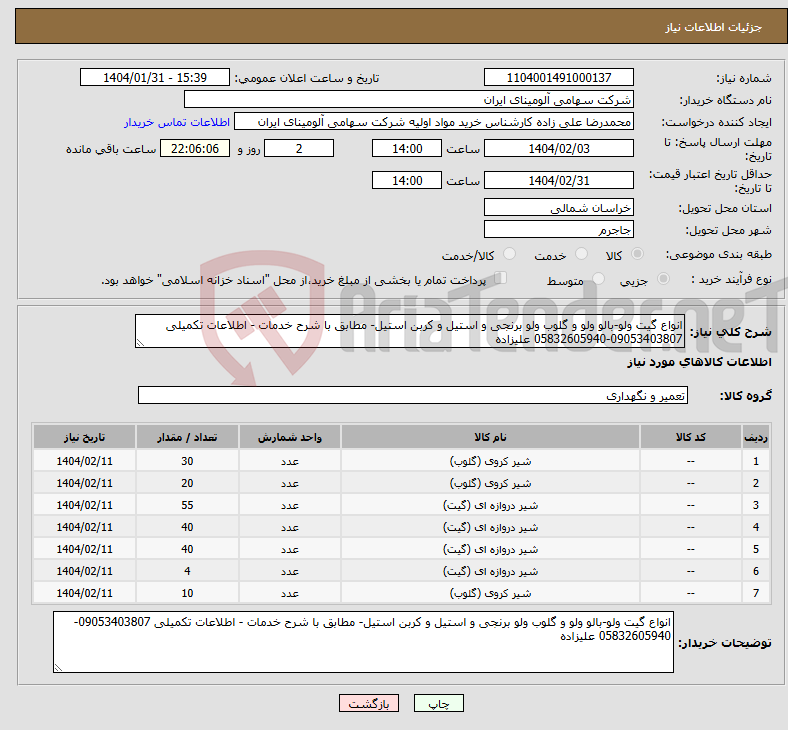Click the توضیحات خریدار textarea
The image size is (788, 730).
click(x=363, y=642)
